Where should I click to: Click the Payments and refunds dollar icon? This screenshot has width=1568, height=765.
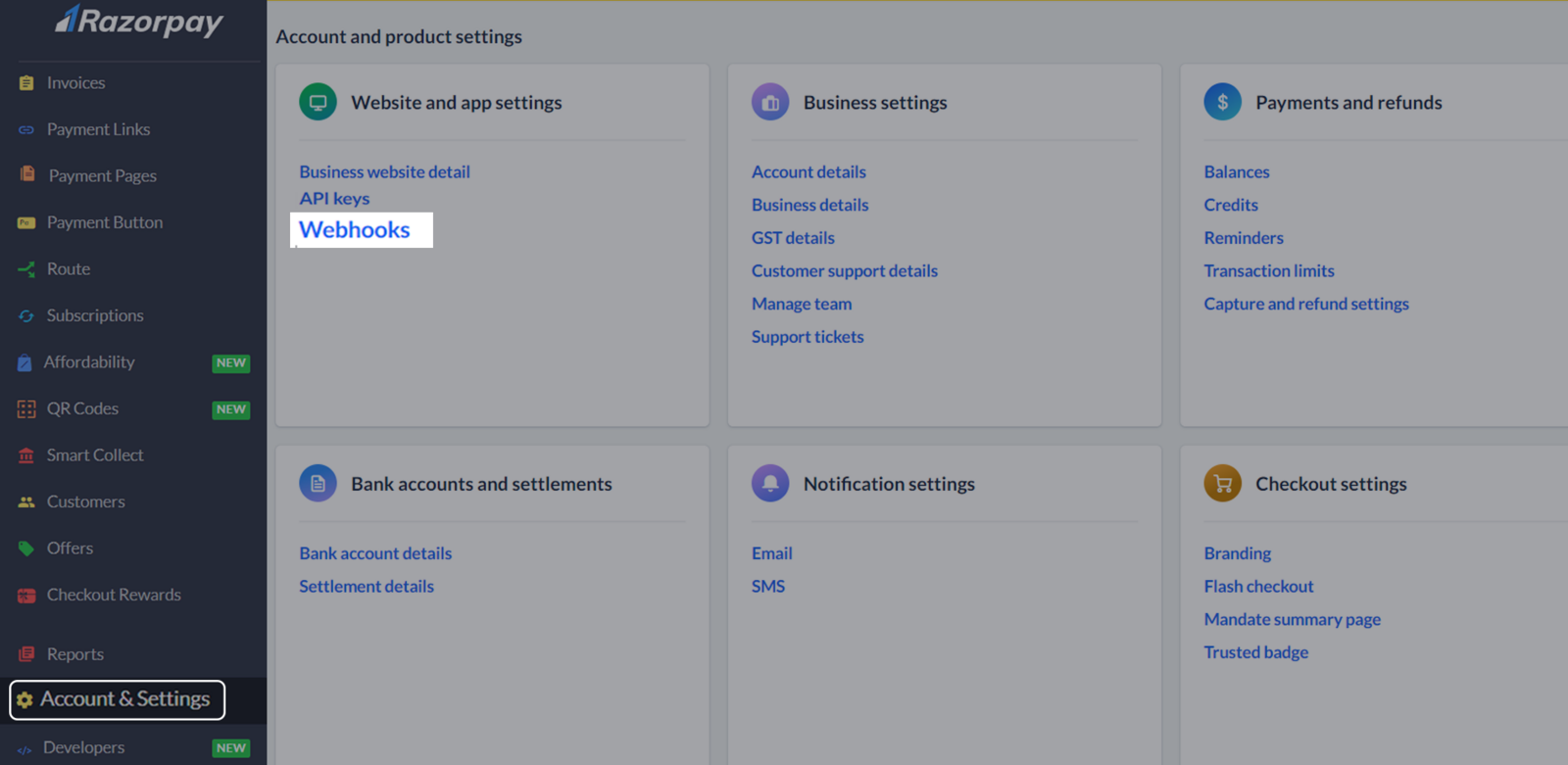point(1223,102)
